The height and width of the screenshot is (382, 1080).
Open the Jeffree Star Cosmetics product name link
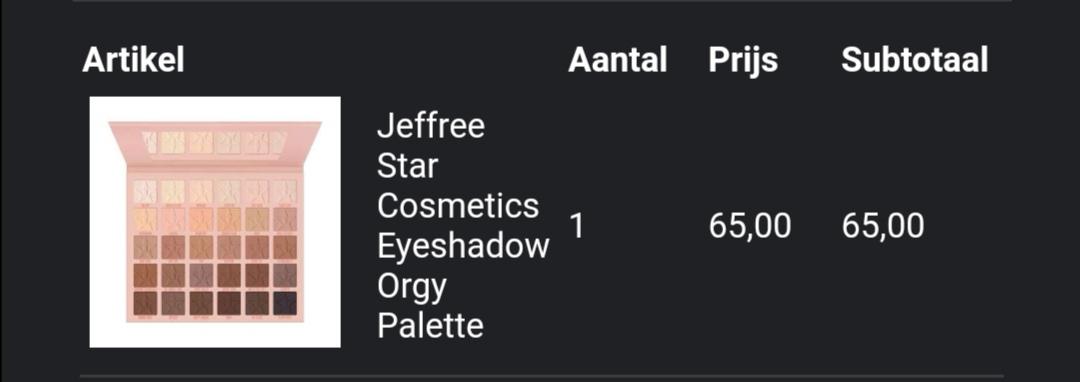[x=463, y=226]
